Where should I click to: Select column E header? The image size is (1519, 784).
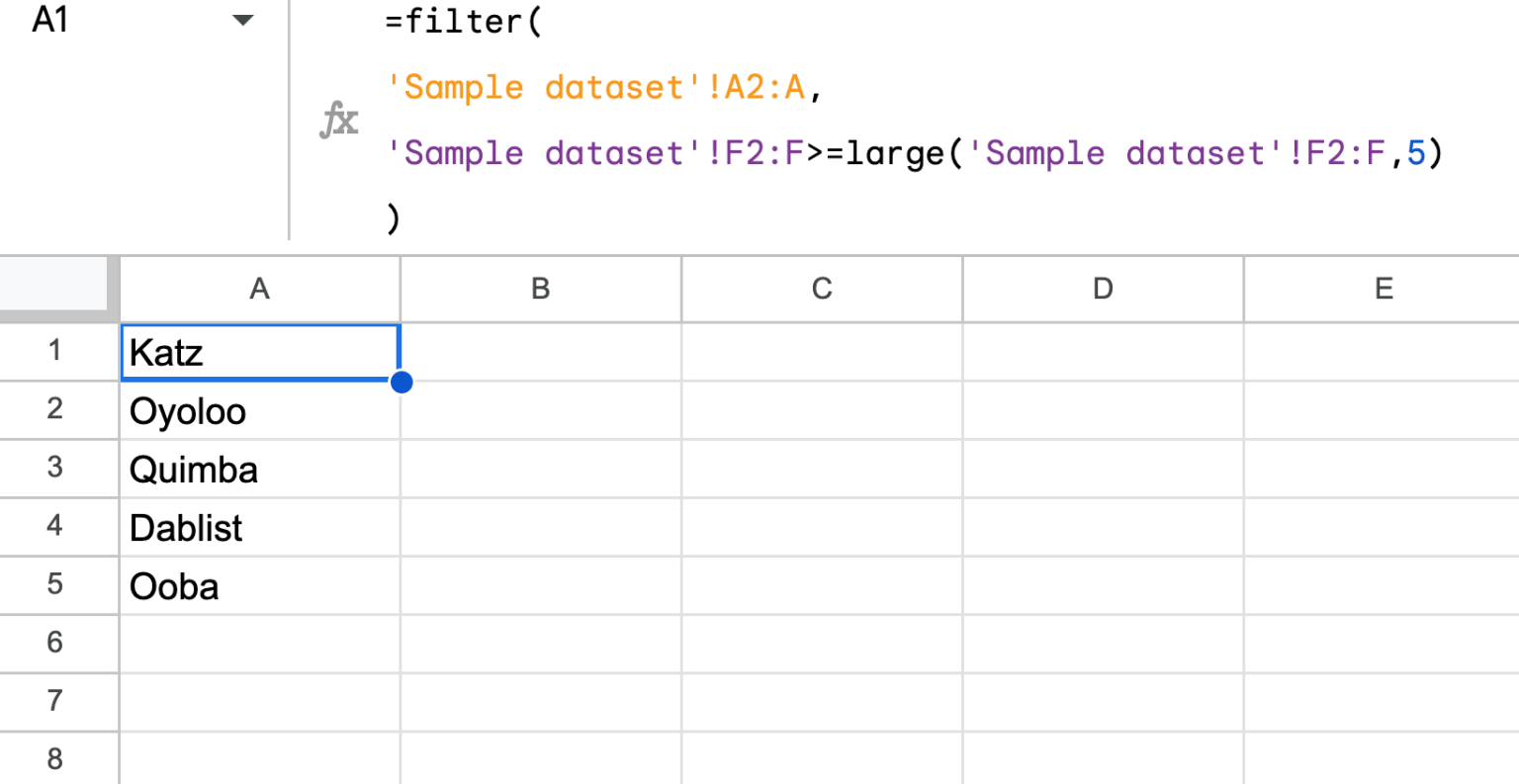pos(1383,289)
